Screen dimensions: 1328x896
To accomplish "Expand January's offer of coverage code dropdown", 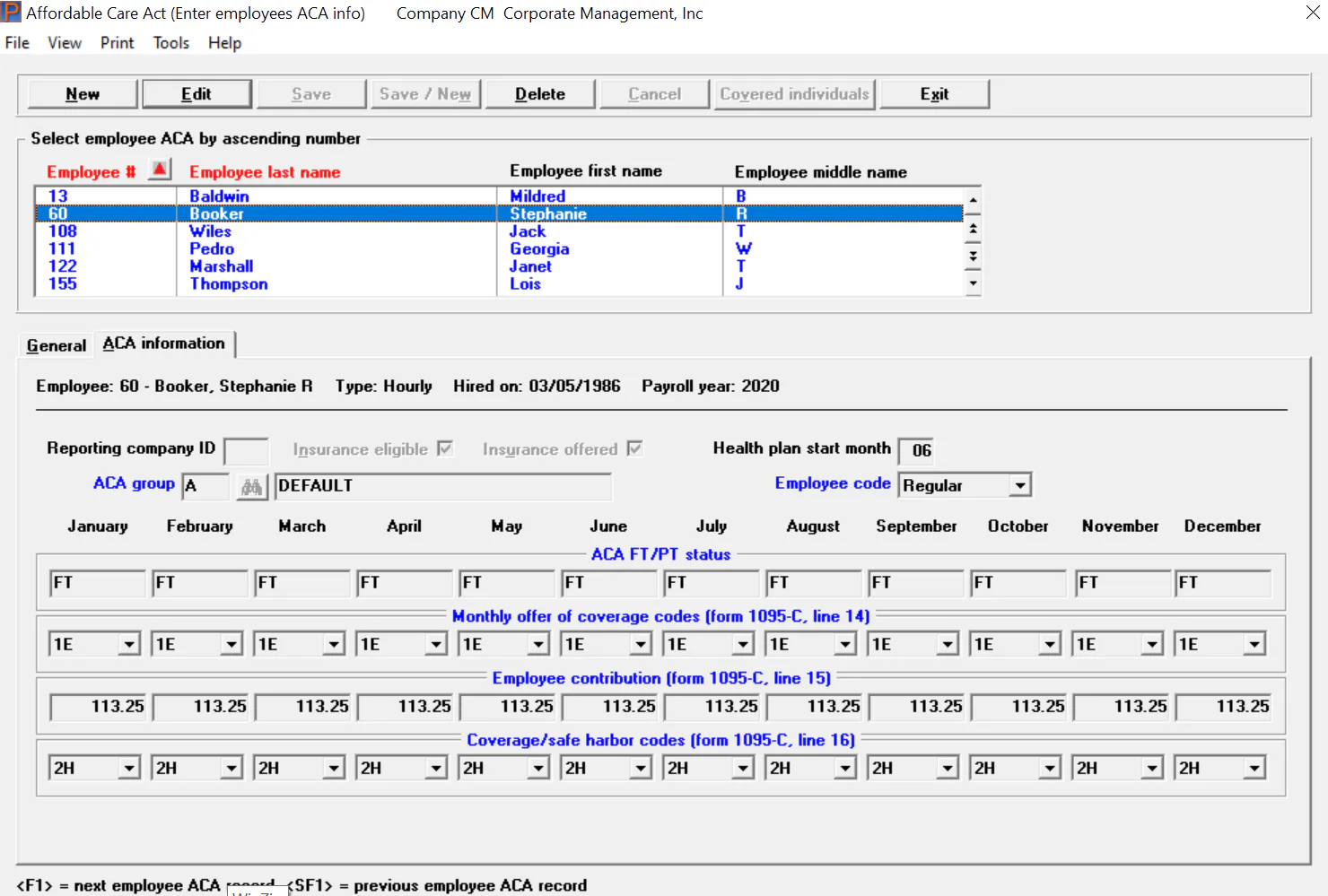I will [x=129, y=644].
